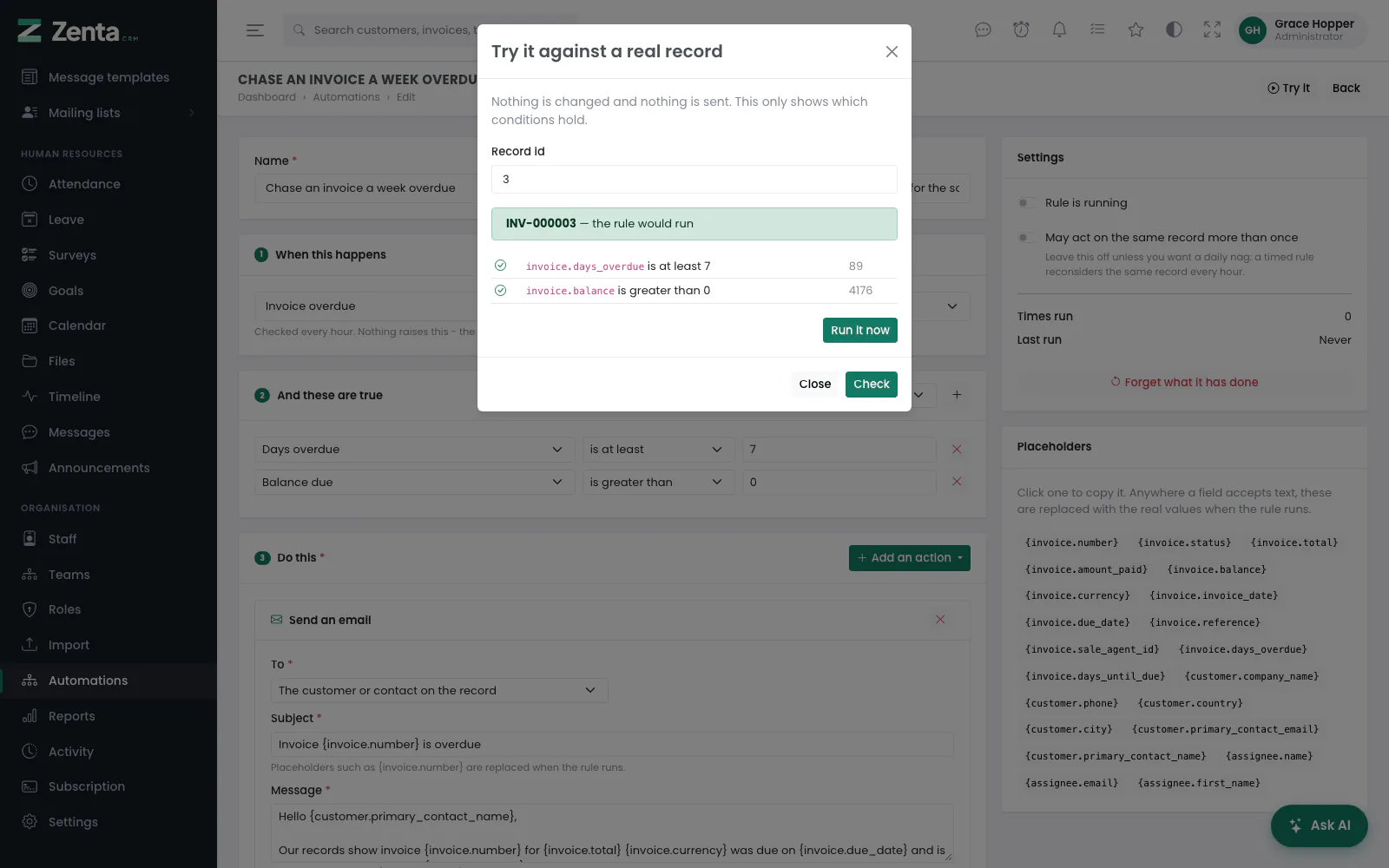
Task: Click the Staff sidebar icon
Action: [30, 539]
